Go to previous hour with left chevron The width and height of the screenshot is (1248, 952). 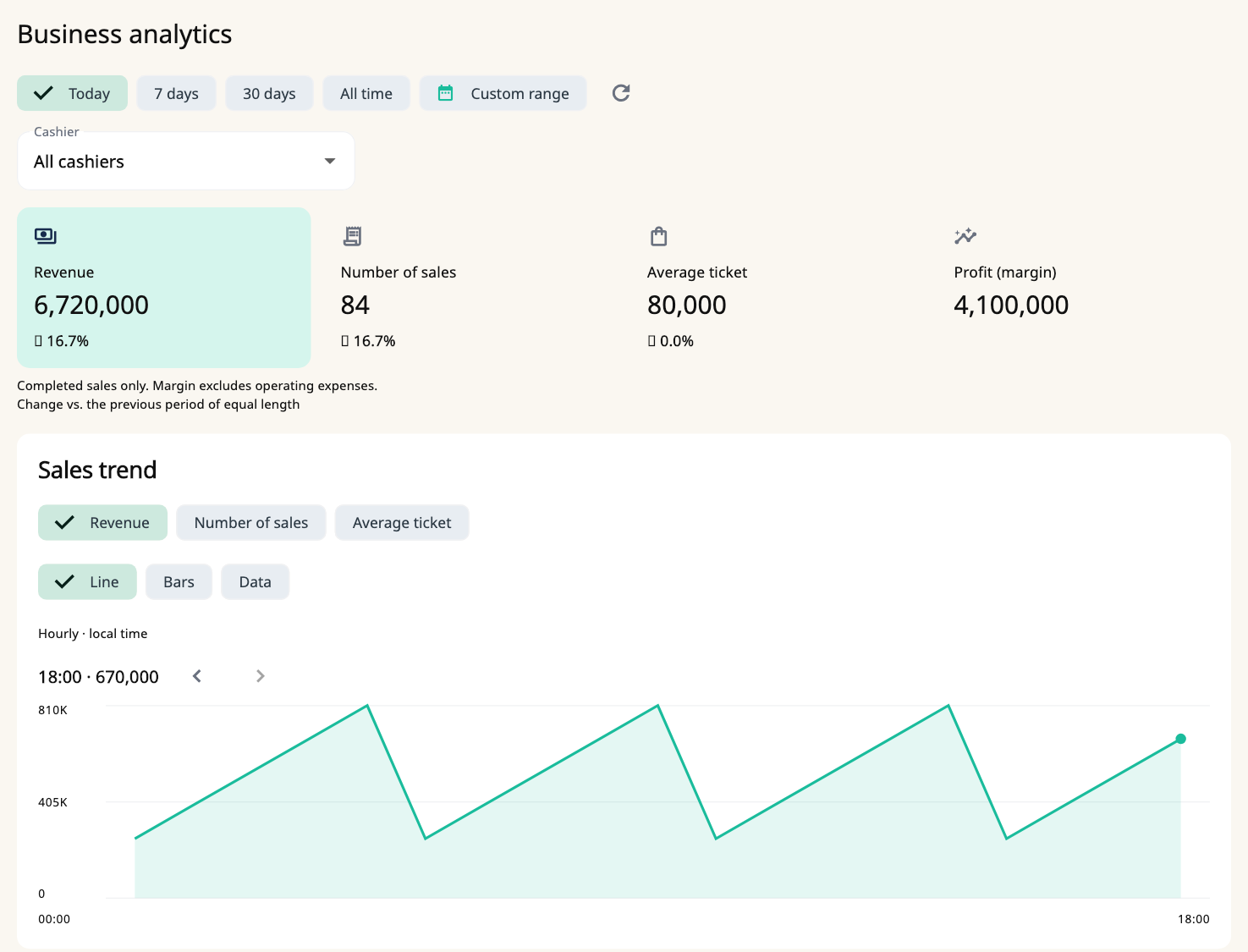pos(197,676)
